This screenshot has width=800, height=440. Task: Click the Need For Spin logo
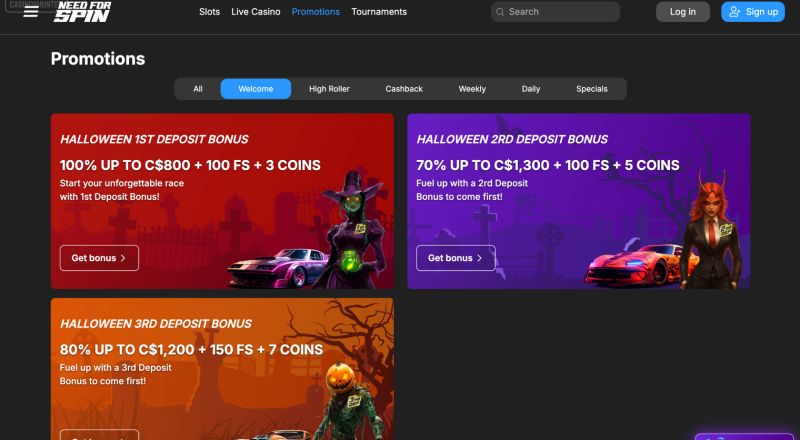click(82, 12)
